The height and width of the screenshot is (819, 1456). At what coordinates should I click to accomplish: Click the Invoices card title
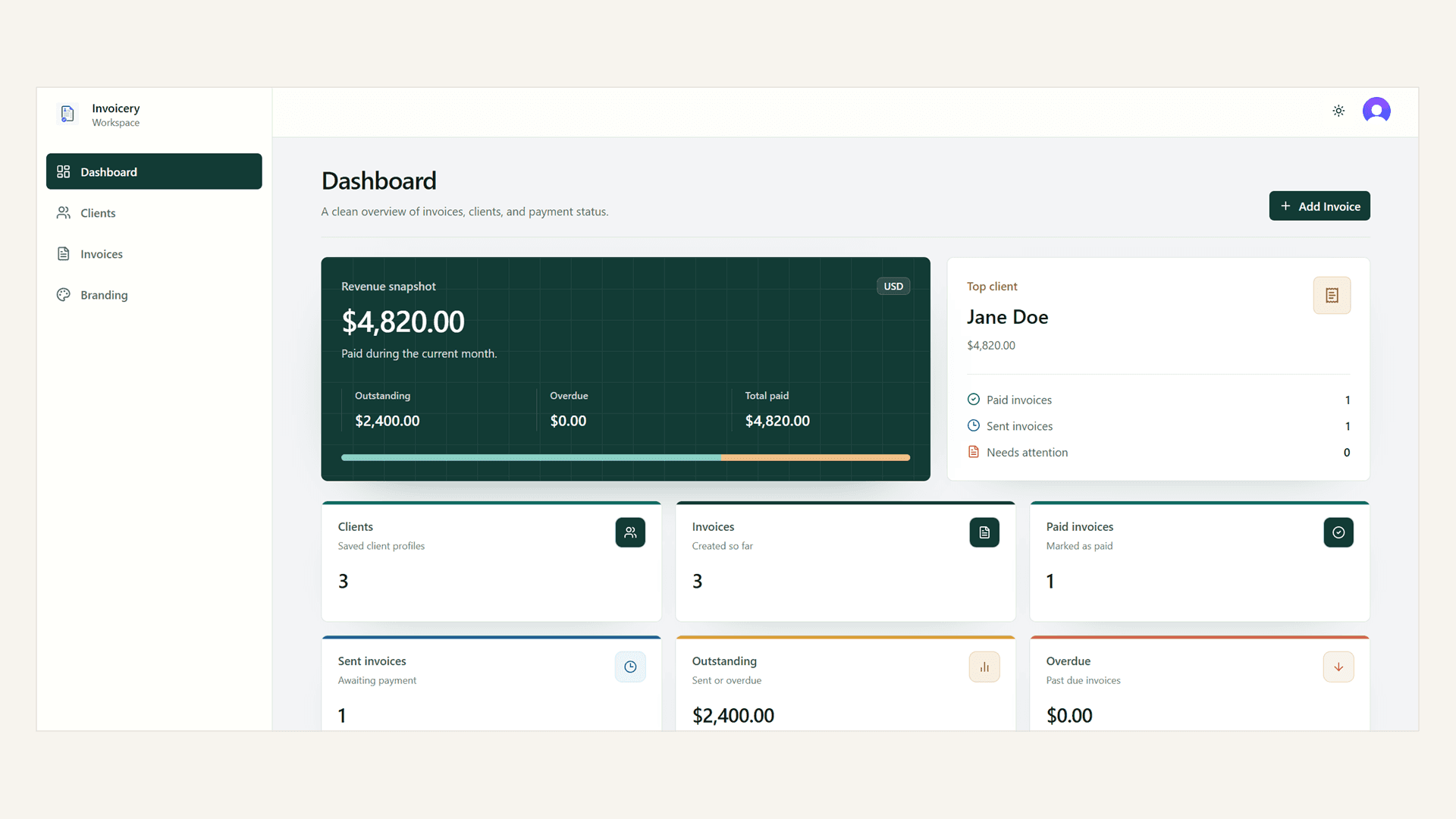click(x=713, y=526)
